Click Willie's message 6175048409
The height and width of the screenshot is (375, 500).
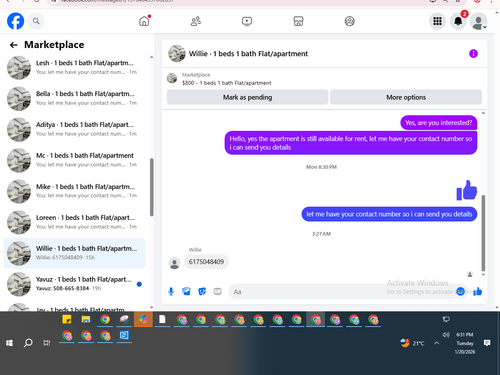[206, 262]
